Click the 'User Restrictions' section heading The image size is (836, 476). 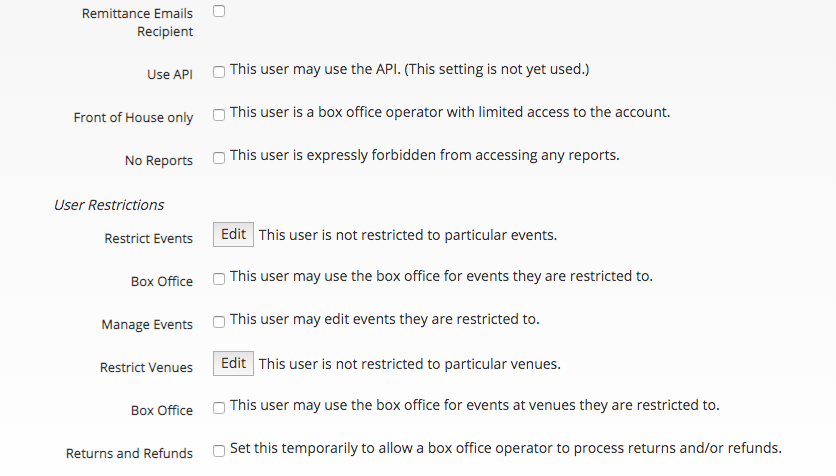(109, 205)
